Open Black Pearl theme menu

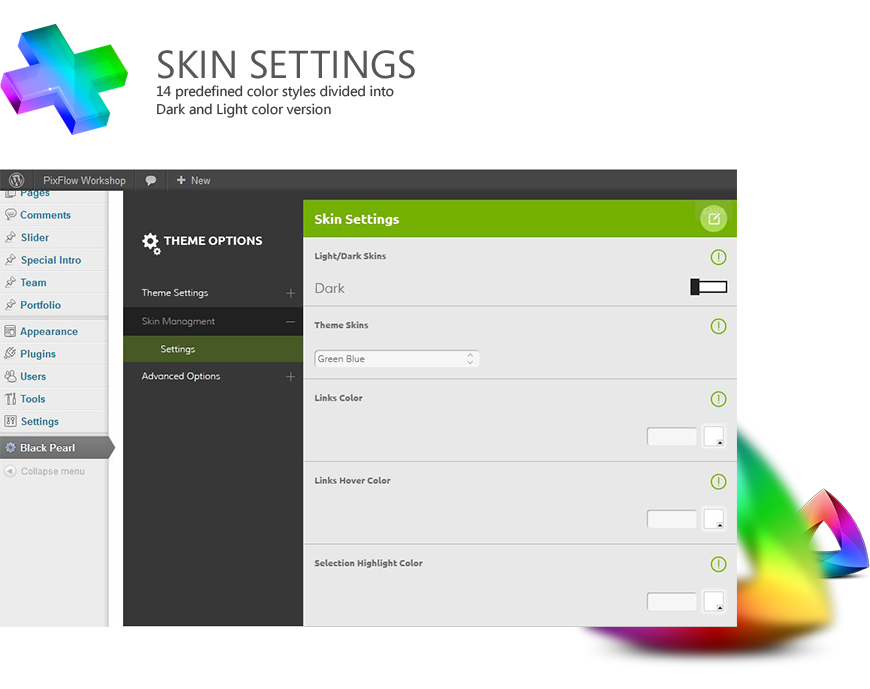[47, 448]
